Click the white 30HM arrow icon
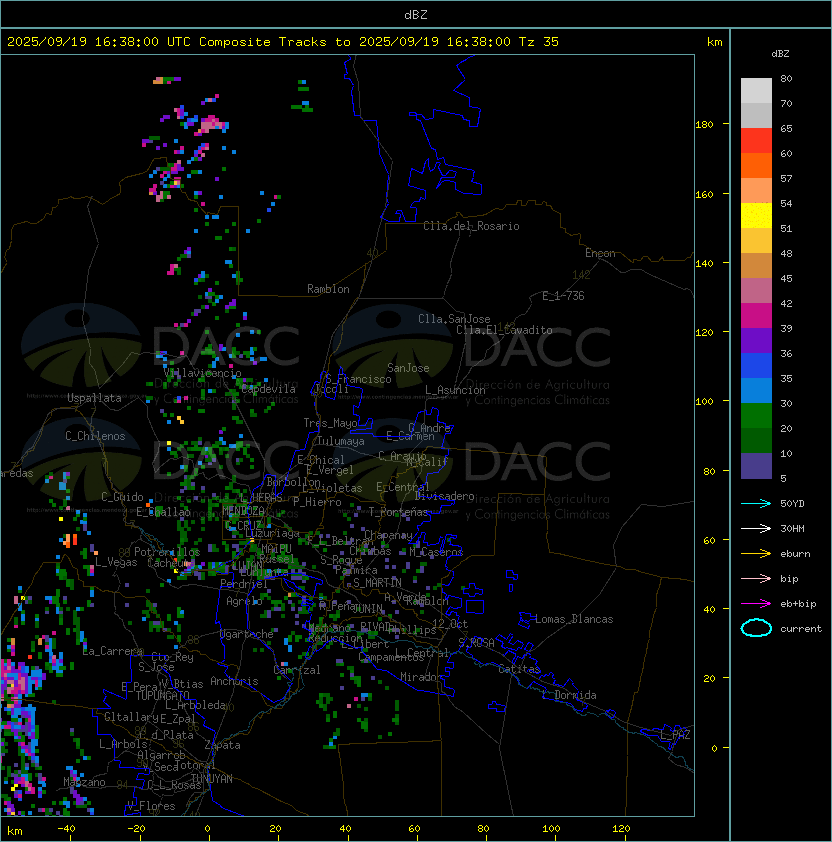 pos(756,528)
